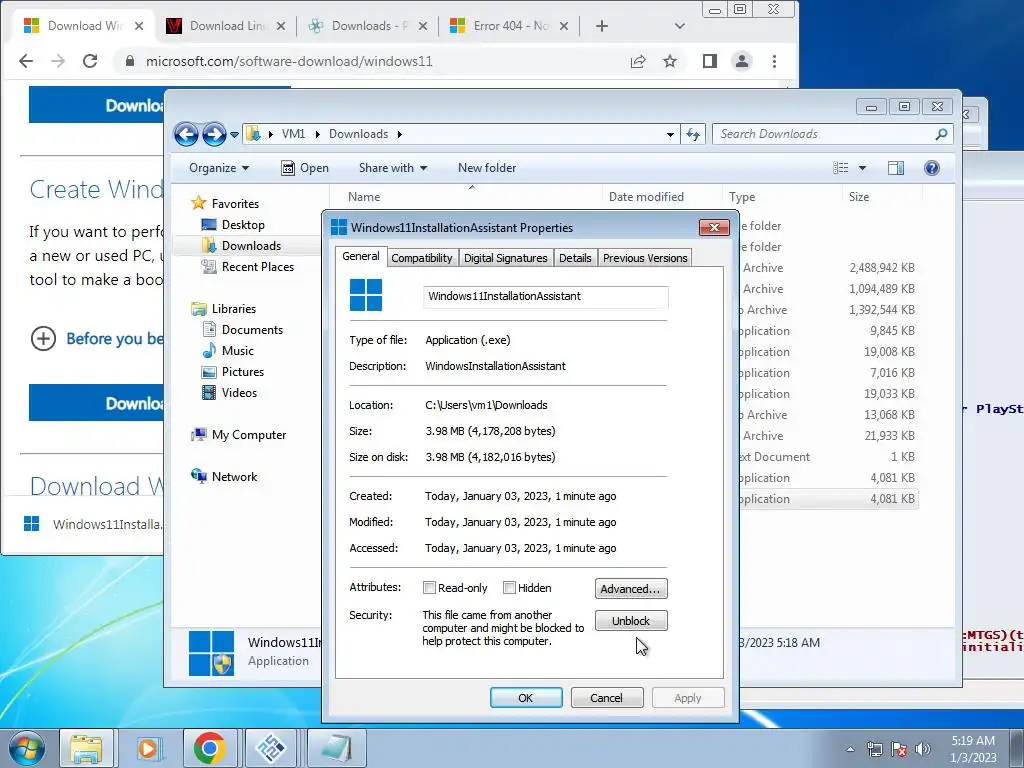The image size is (1024, 768).
Task: Switch to the Compatibility tab
Action: pos(422,258)
